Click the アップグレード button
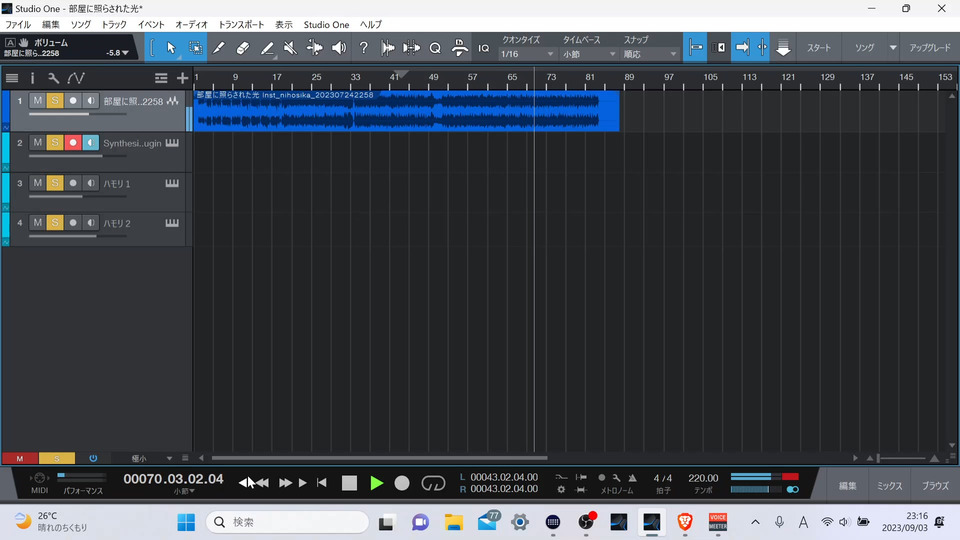Viewport: 960px width, 540px height. point(929,48)
